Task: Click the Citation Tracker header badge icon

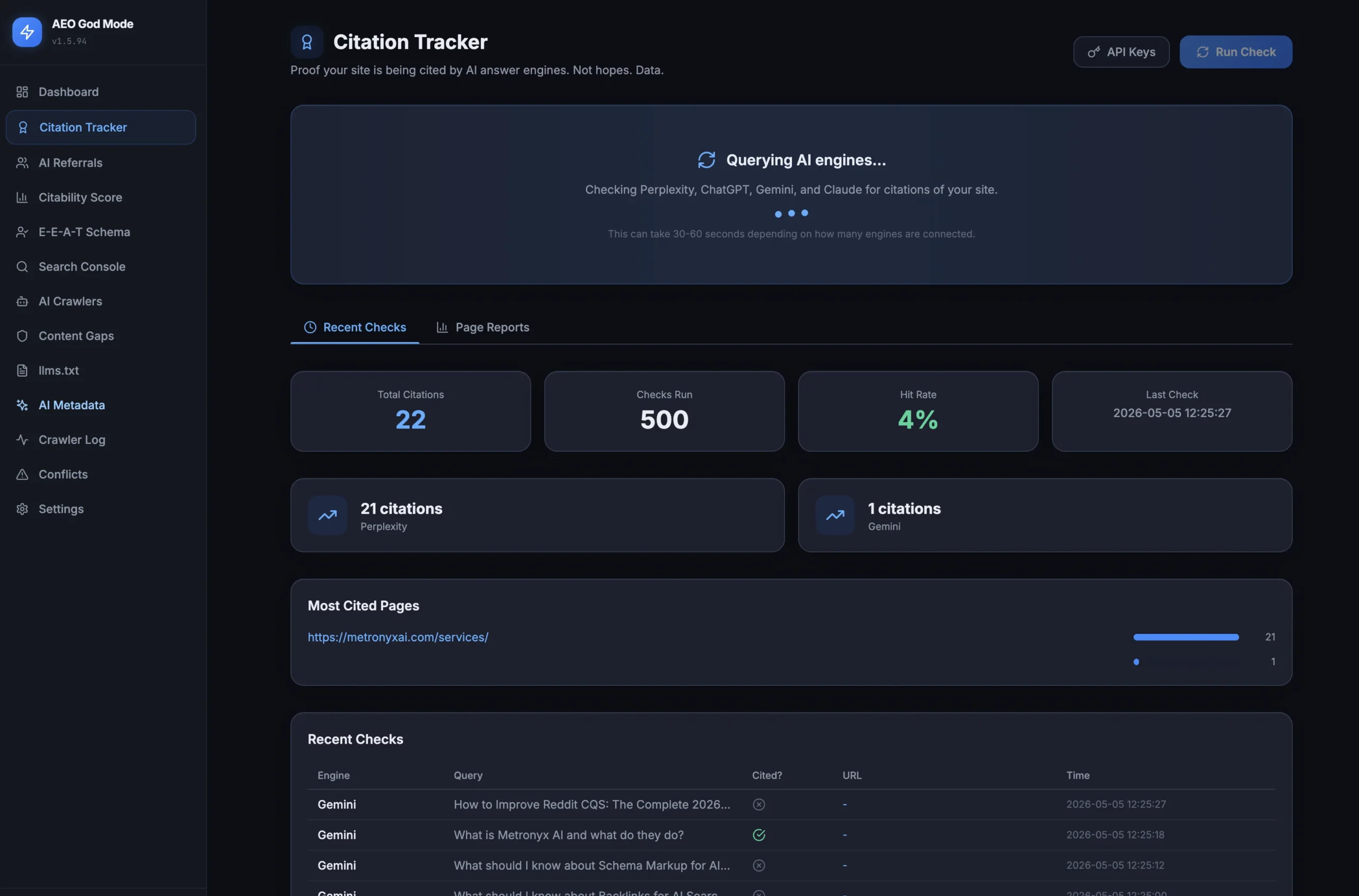Action: tap(307, 42)
